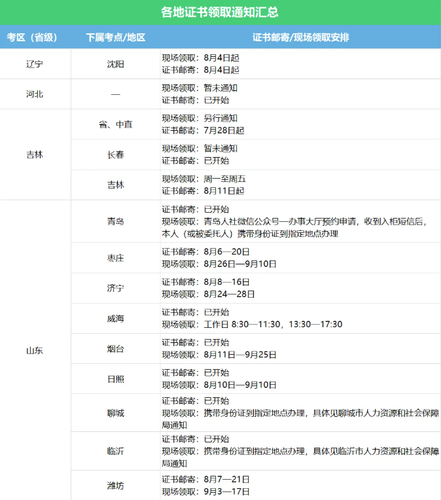Viewport: 441px width, 500px height.
Task: Select 证书邮寄：已开始 in 青岛 row
Action: click(x=195, y=210)
